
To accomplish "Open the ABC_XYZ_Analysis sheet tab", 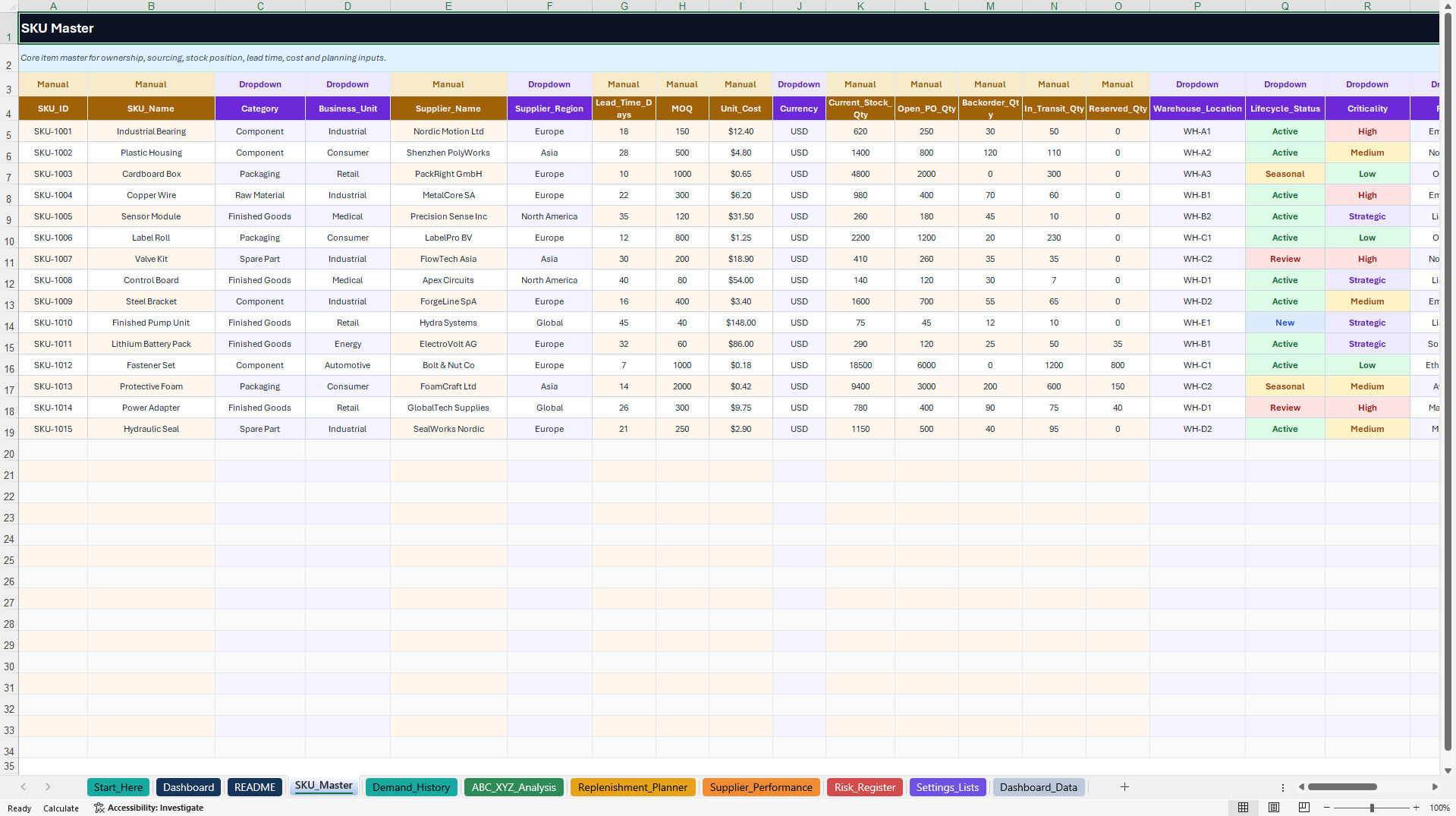I will (x=514, y=787).
